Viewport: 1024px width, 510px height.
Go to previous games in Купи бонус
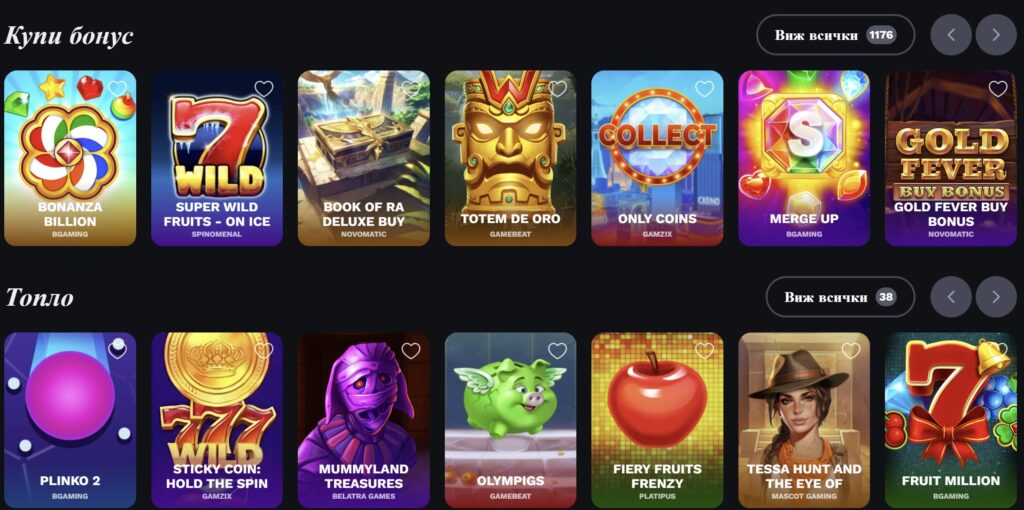pyautogui.click(x=951, y=35)
